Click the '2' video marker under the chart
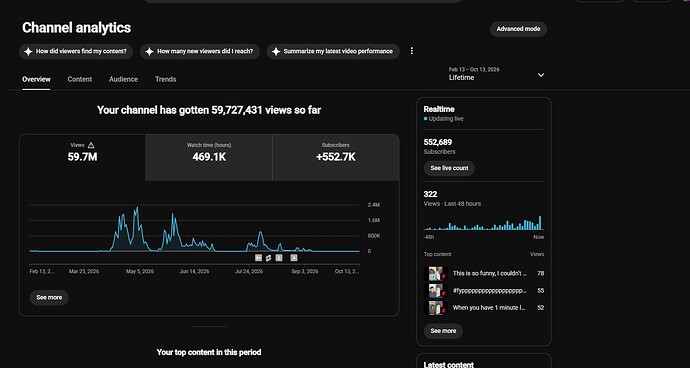The height and width of the screenshot is (368, 690). click(279, 258)
